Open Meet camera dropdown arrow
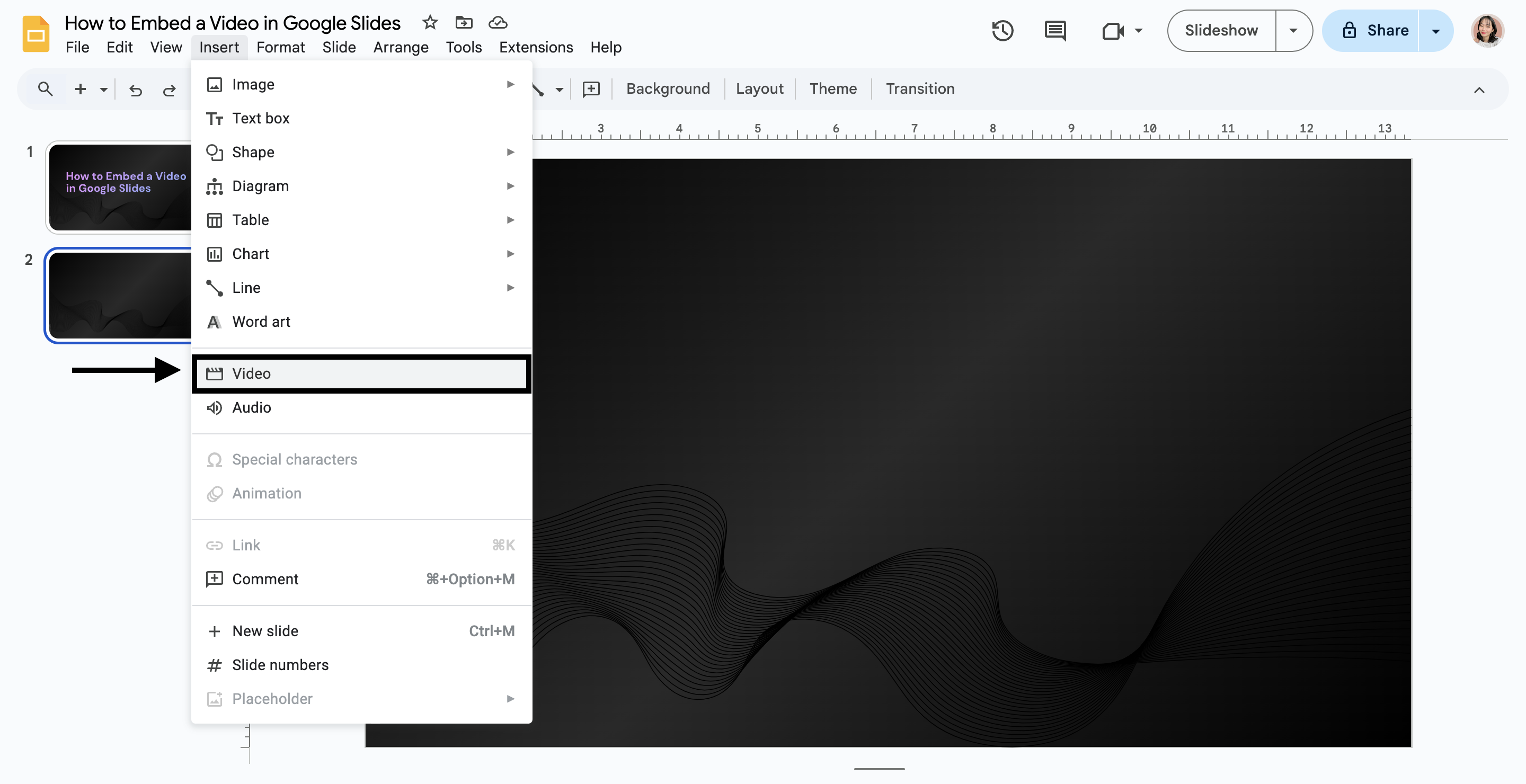Image resolution: width=1526 pixels, height=784 pixels. (x=1138, y=31)
